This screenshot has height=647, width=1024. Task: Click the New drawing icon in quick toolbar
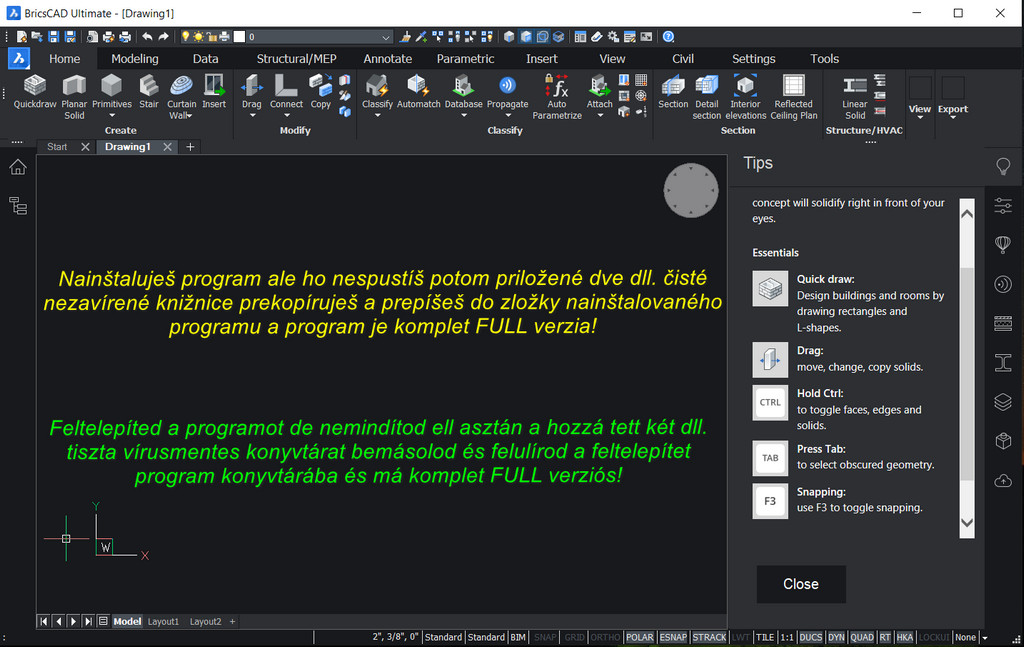tap(22, 37)
